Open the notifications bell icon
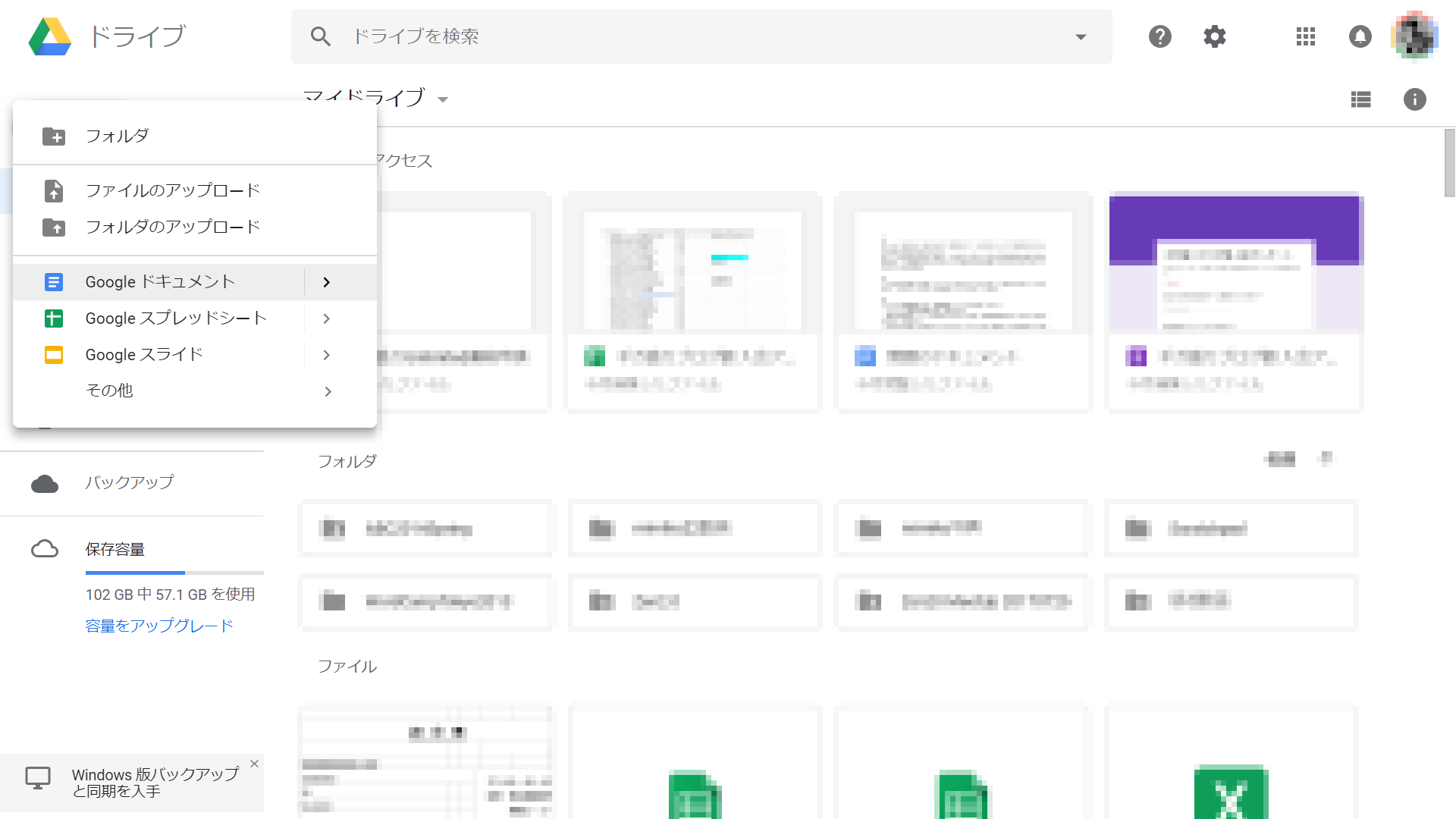The image size is (1456, 819). tap(1360, 36)
